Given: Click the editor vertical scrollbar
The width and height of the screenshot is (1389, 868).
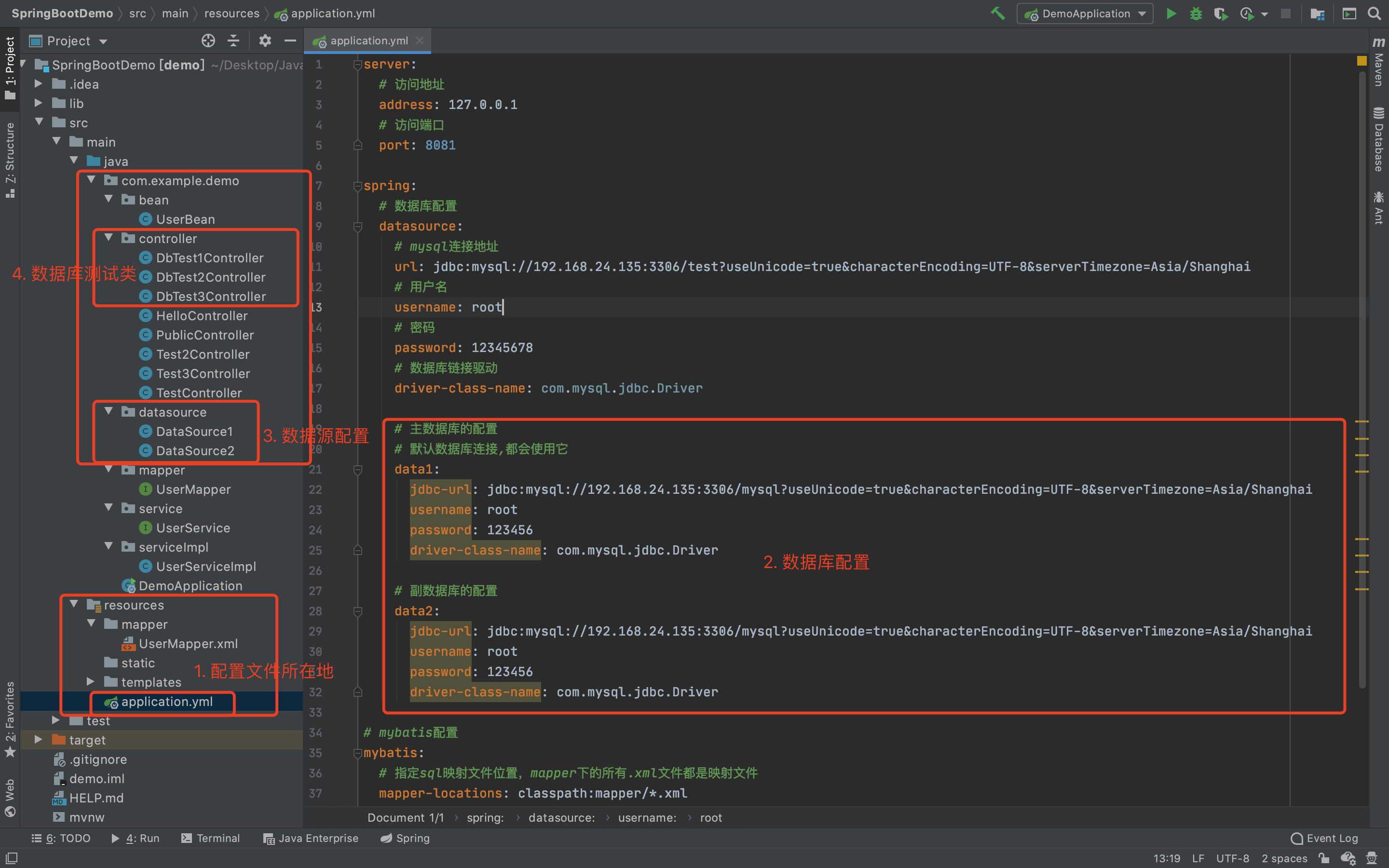Looking at the screenshot, I should point(1362,379).
